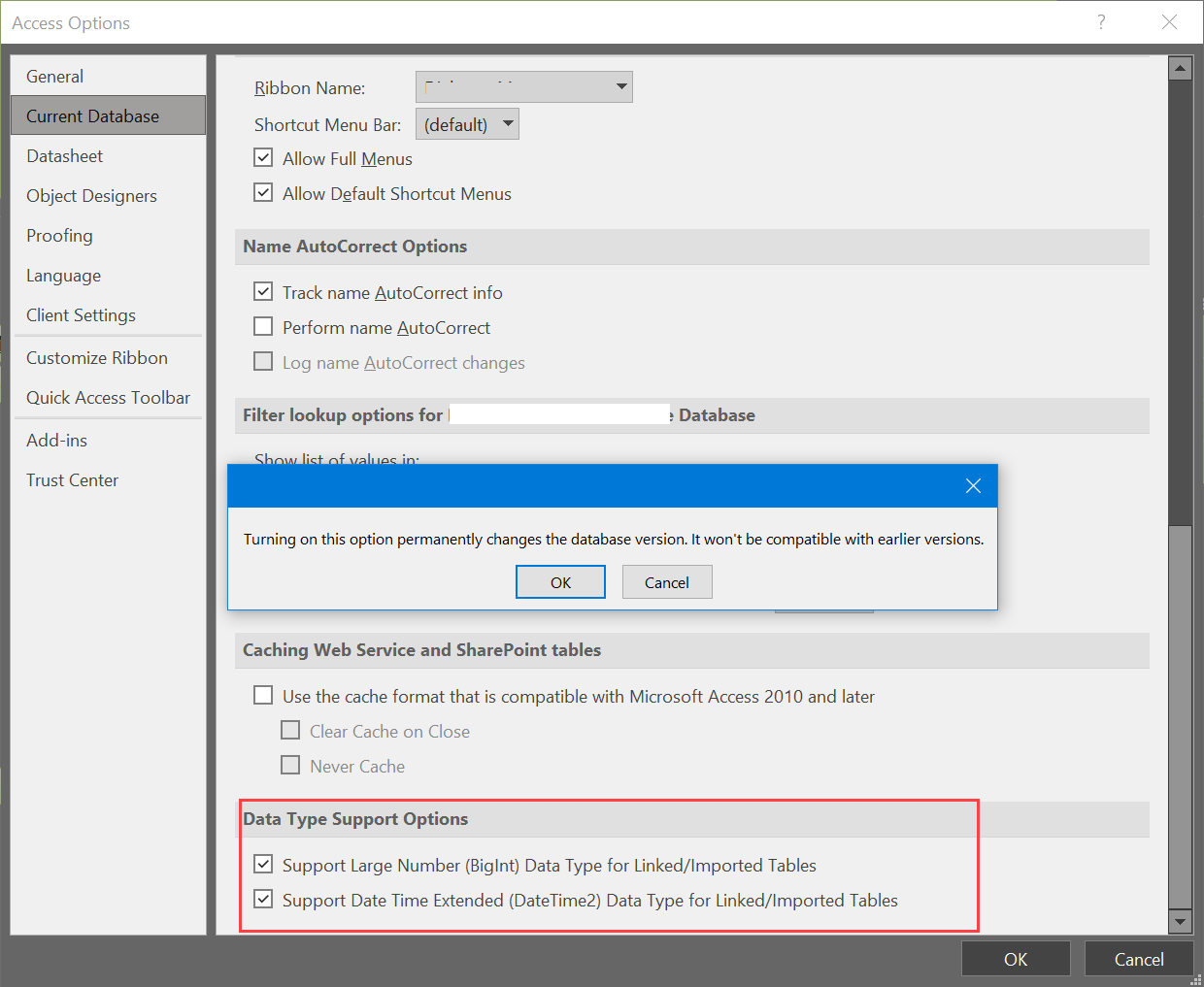
Task: Open the General options category
Action: click(x=108, y=76)
